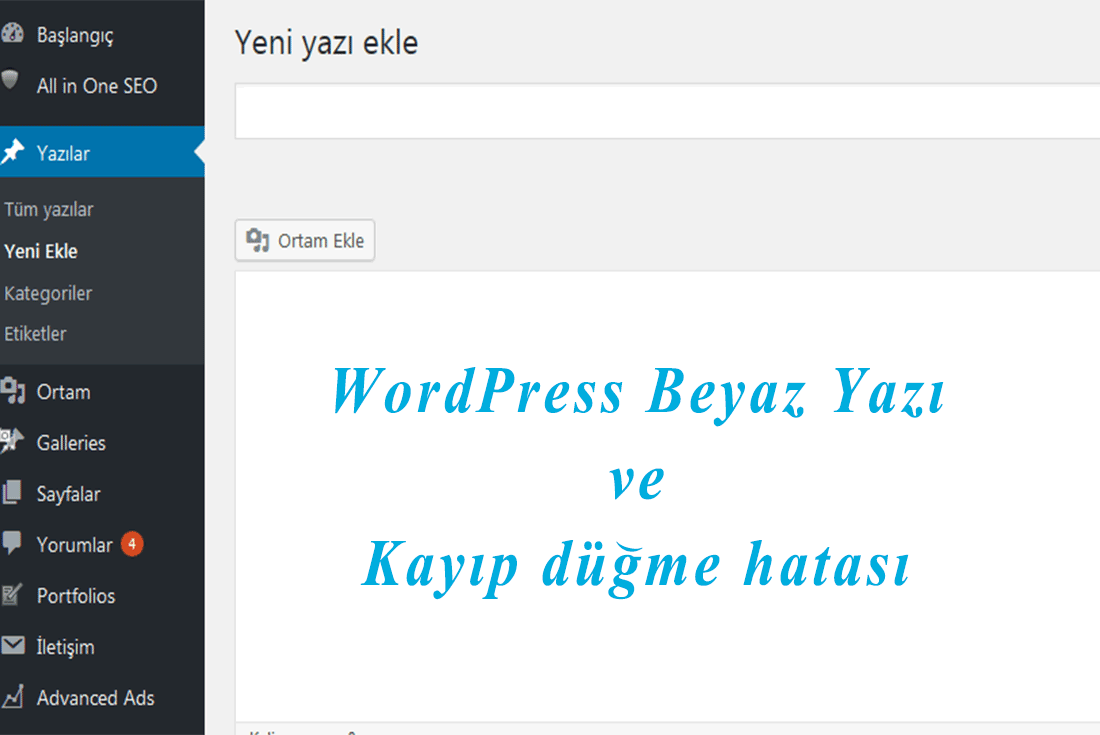
Task: Select the Yeni Ekle submenu link
Action: pos(41,251)
